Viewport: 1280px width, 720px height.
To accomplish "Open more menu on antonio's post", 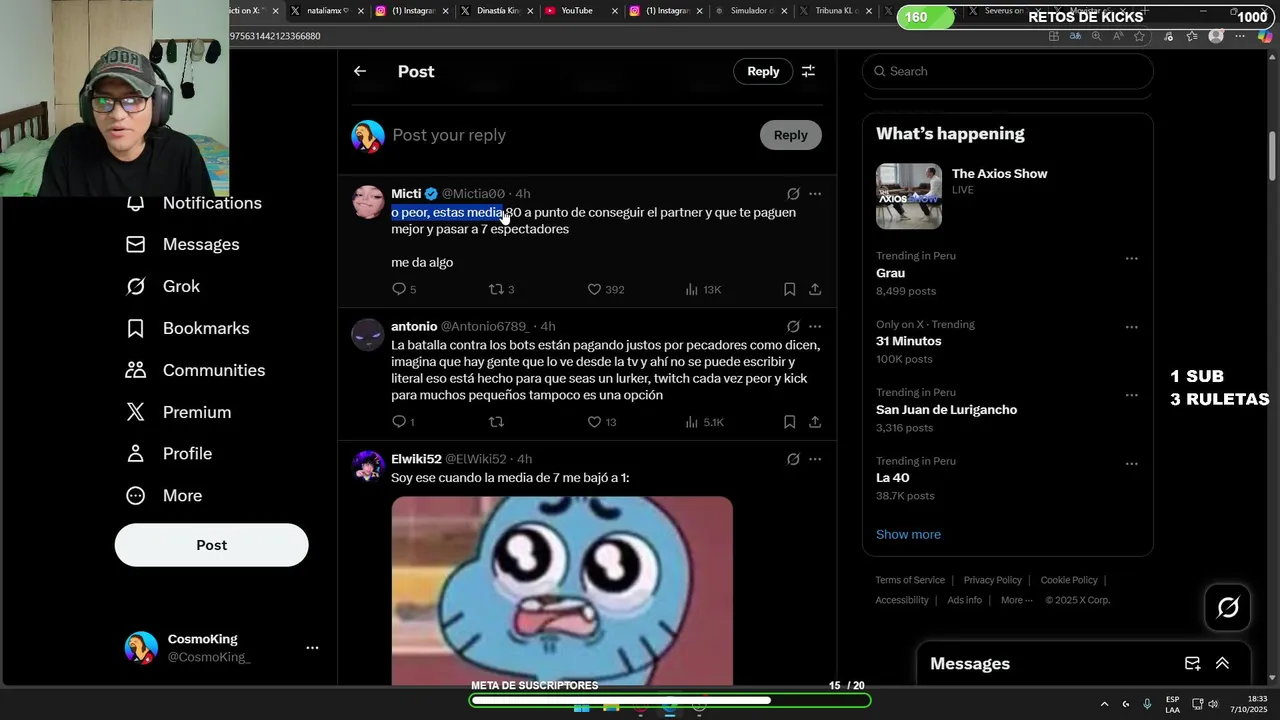I will (815, 327).
